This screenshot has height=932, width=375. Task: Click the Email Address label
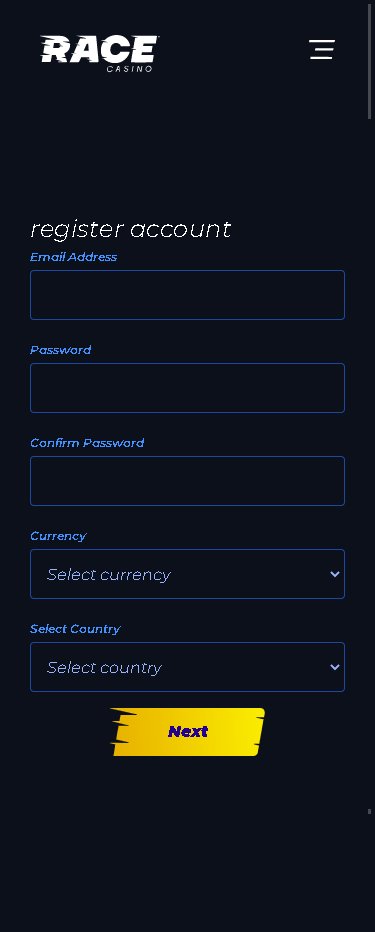click(x=74, y=257)
